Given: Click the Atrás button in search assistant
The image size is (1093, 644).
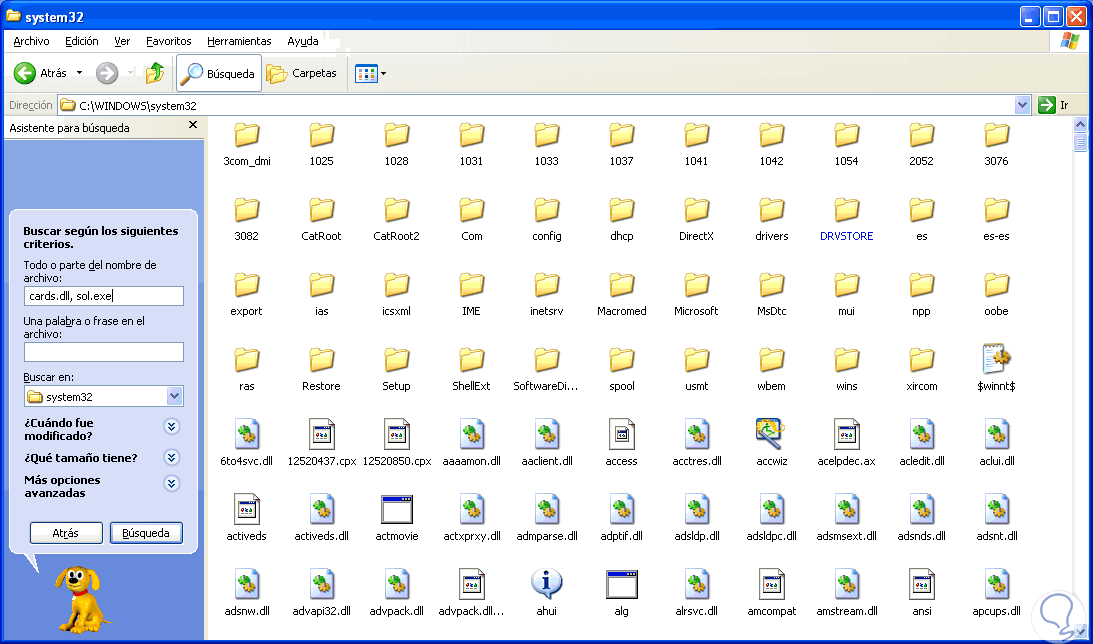Looking at the screenshot, I should coord(65,533).
